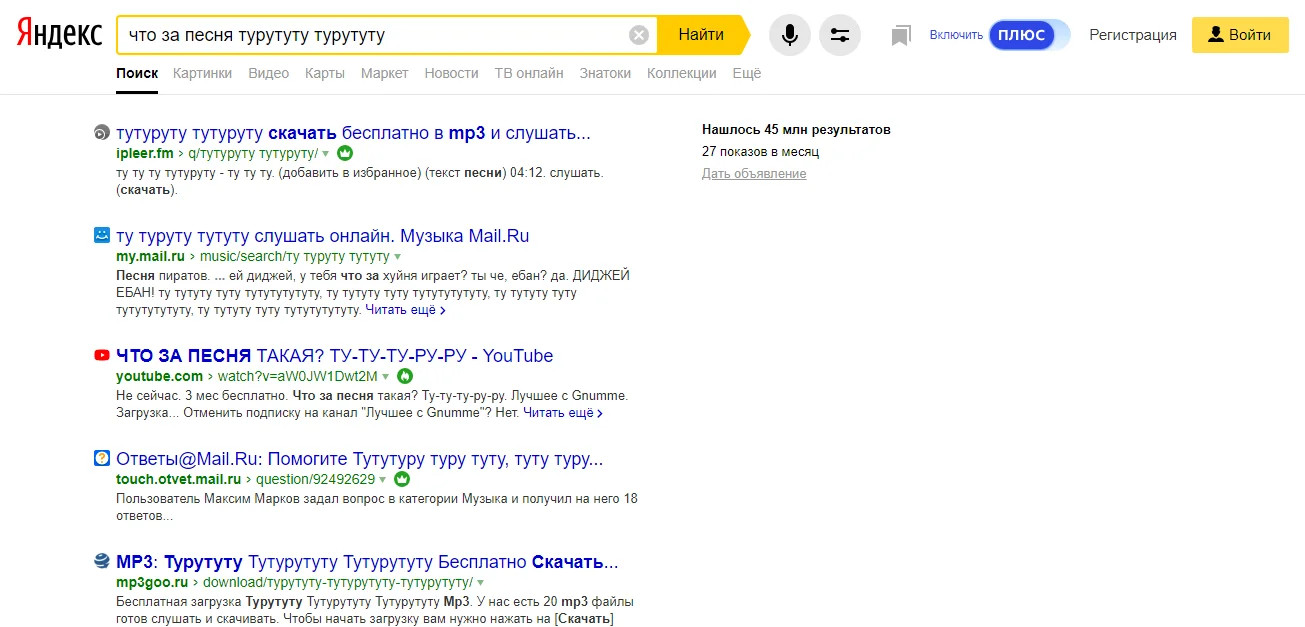Click the green crown badge next to ipleer.fm
Image resolution: width=1305 pixels, height=627 pixels.
[345, 153]
